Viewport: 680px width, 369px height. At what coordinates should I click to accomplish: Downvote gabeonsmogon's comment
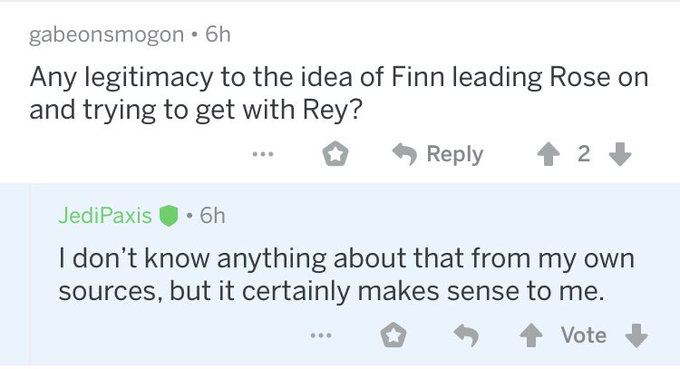coord(620,154)
